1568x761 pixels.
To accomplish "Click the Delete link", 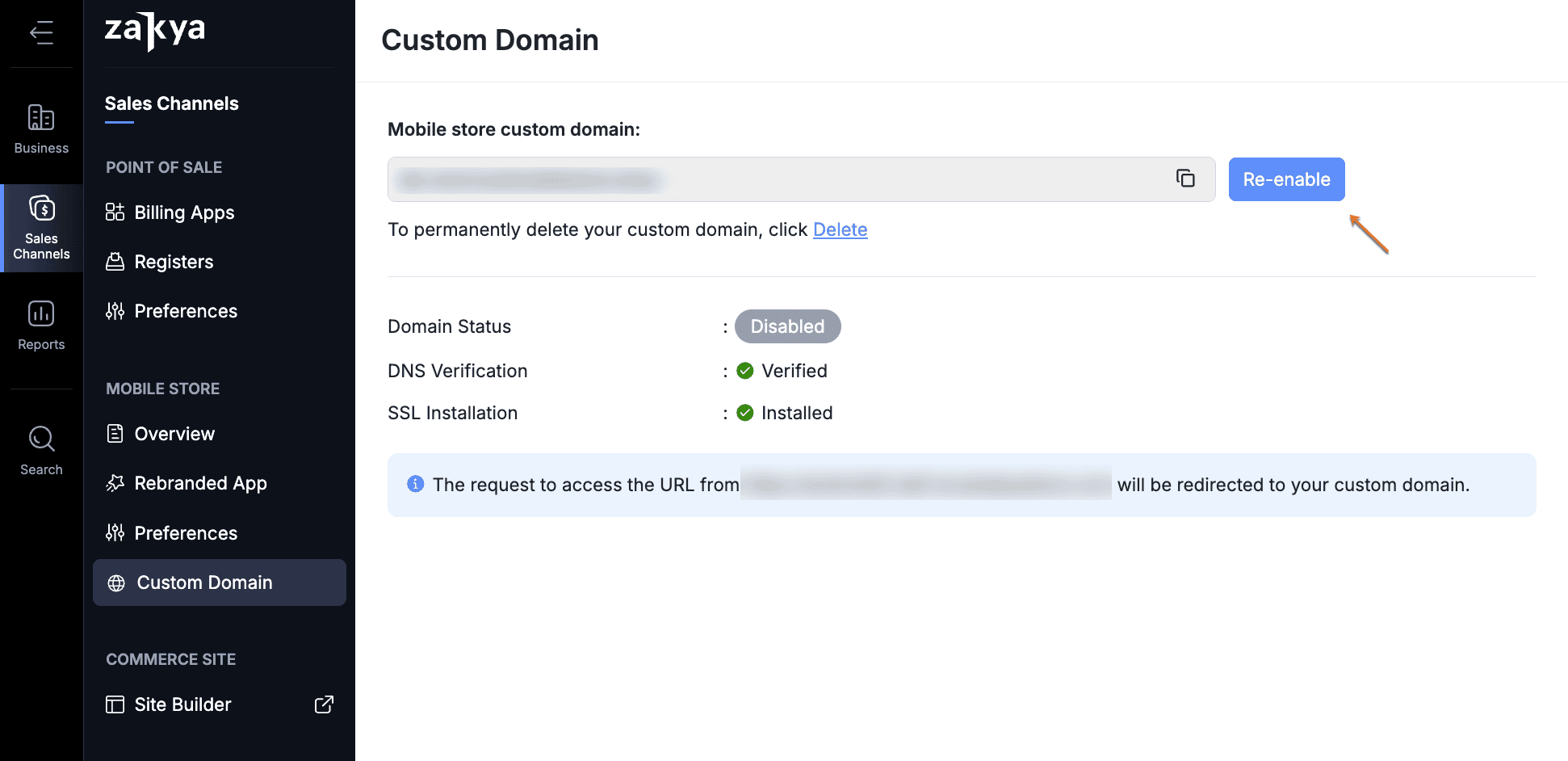I will point(840,229).
